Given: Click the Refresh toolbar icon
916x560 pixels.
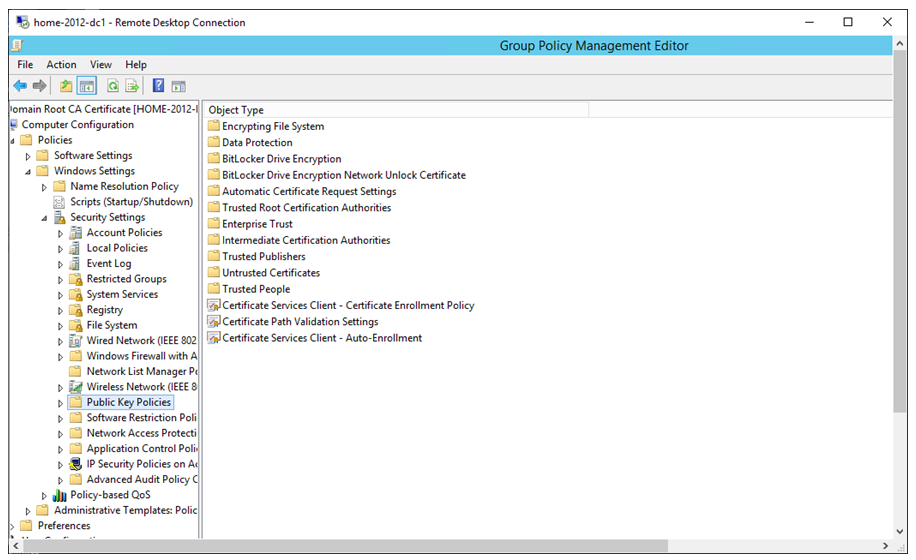Looking at the screenshot, I should [113, 86].
